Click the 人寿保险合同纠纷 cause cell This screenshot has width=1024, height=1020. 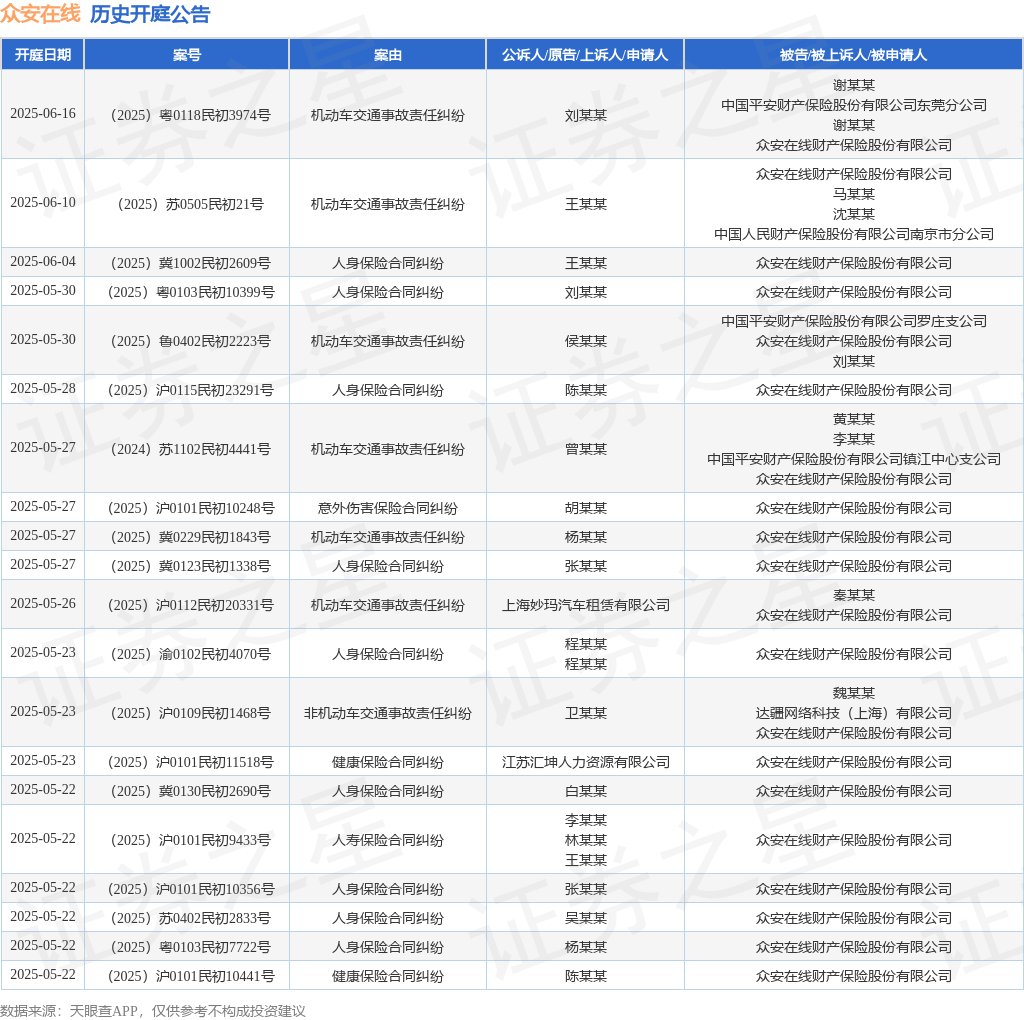click(388, 840)
